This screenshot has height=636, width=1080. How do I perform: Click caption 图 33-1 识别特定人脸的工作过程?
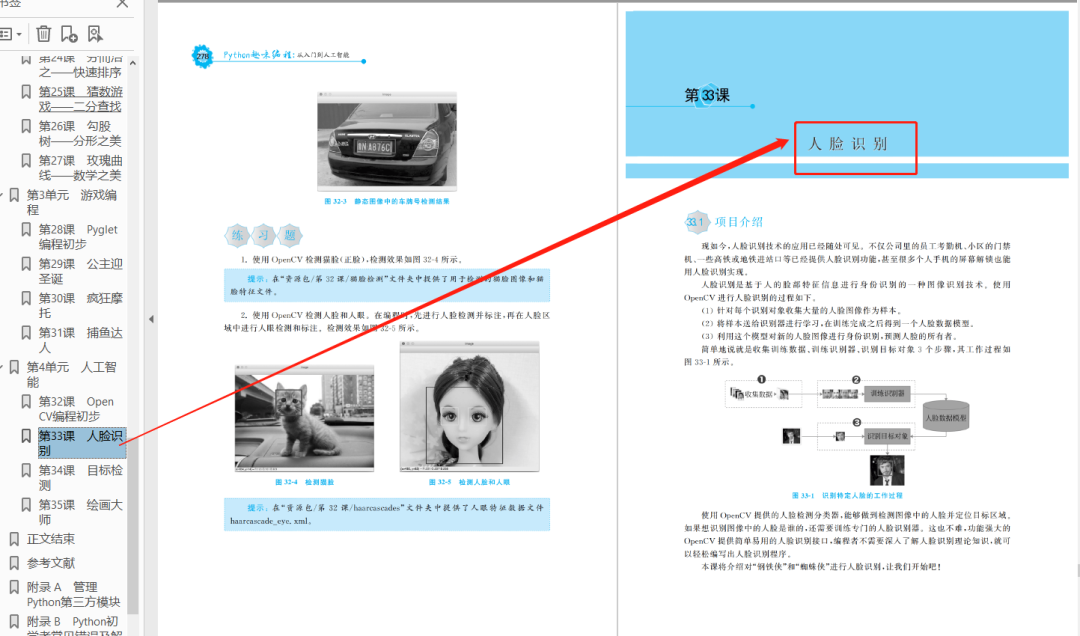847,495
